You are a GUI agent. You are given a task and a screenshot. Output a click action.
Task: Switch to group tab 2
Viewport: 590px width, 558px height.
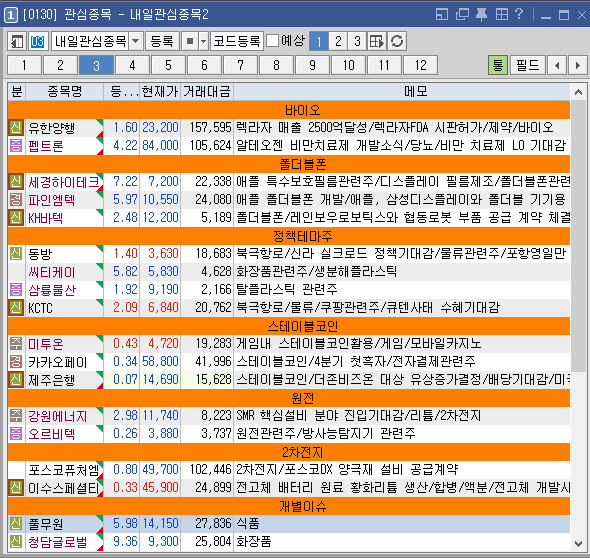(61, 65)
